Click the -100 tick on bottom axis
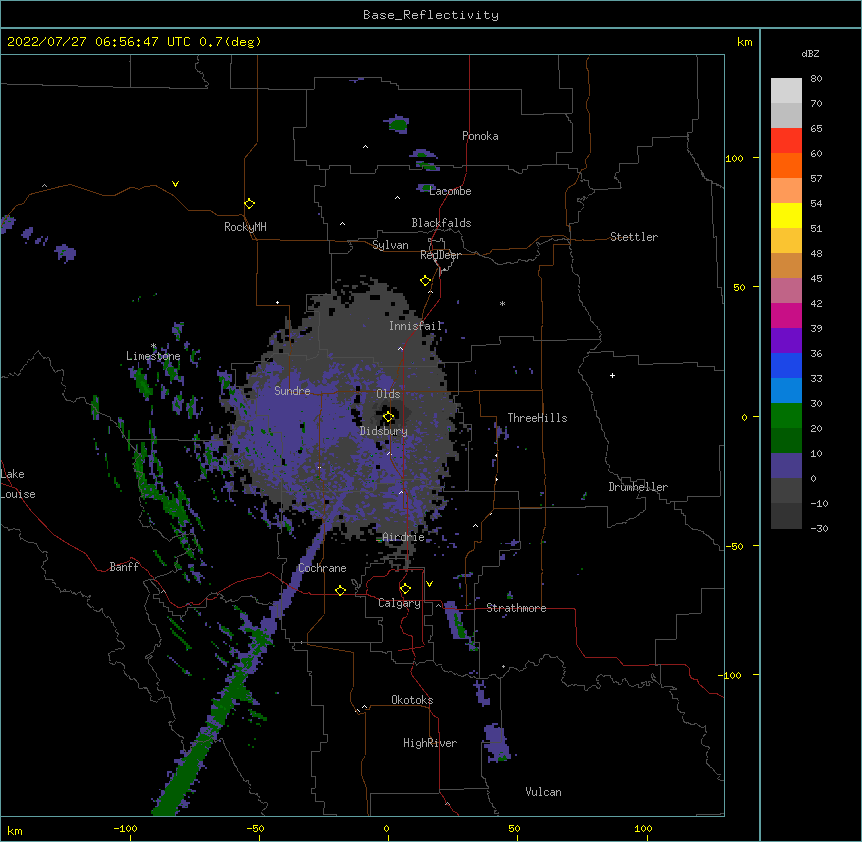This screenshot has height=842, width=862. (x=125, y=828)
